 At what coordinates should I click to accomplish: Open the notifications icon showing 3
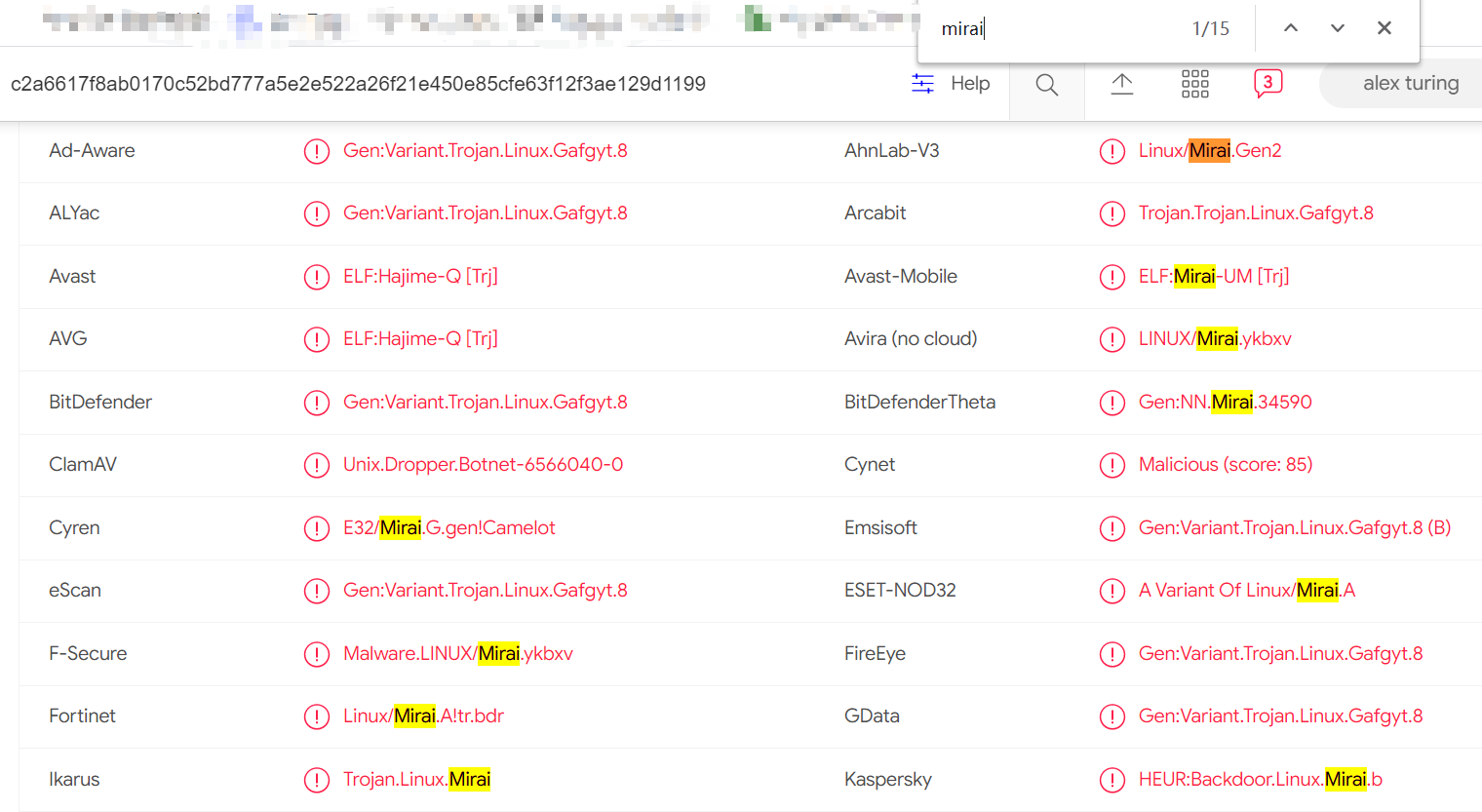[x=1267, y=83]
